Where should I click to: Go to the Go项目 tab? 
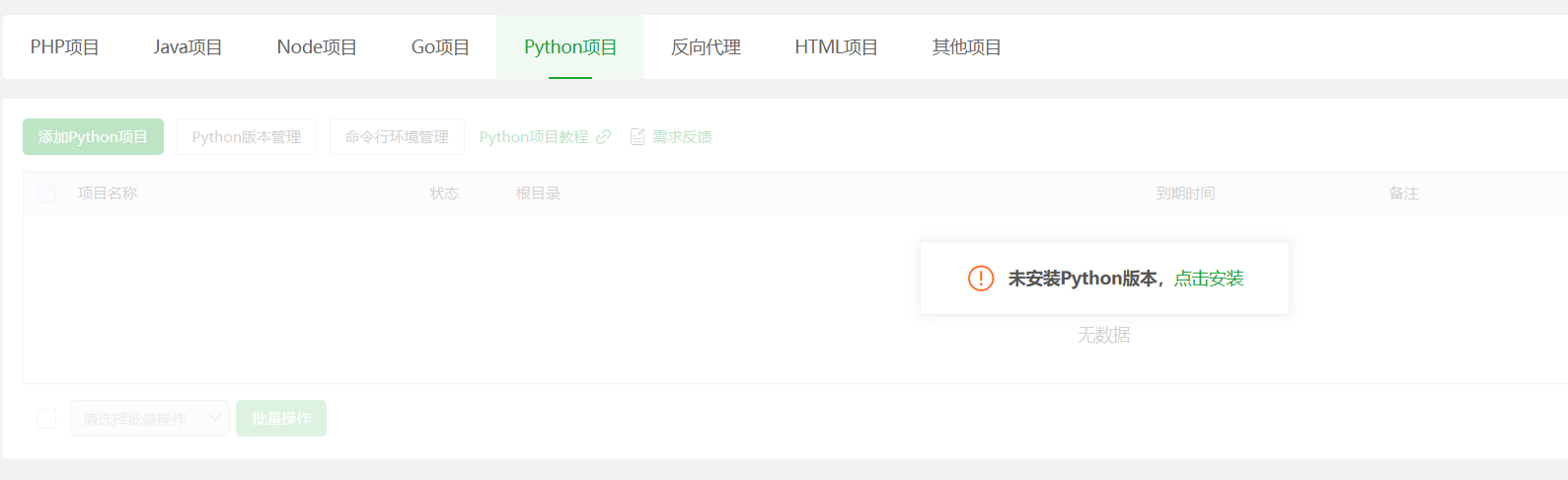coord(440,47)
